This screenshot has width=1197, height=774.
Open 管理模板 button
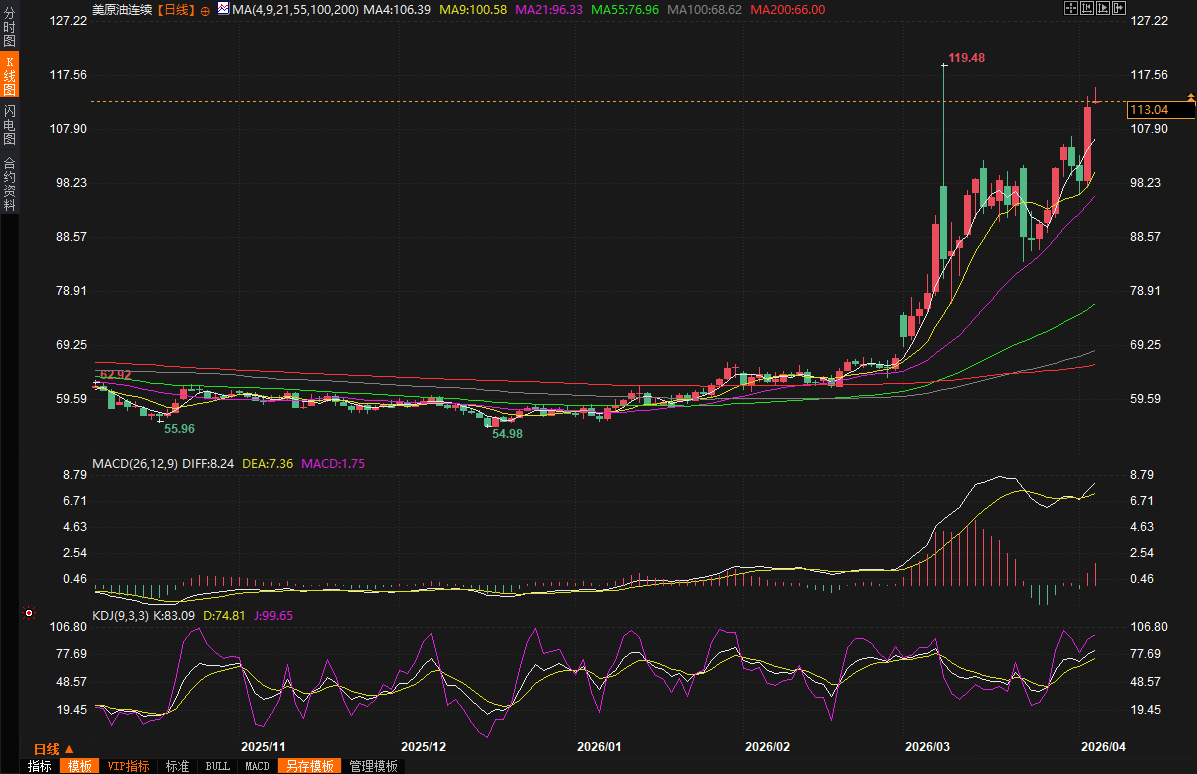(x=373, y=766)
